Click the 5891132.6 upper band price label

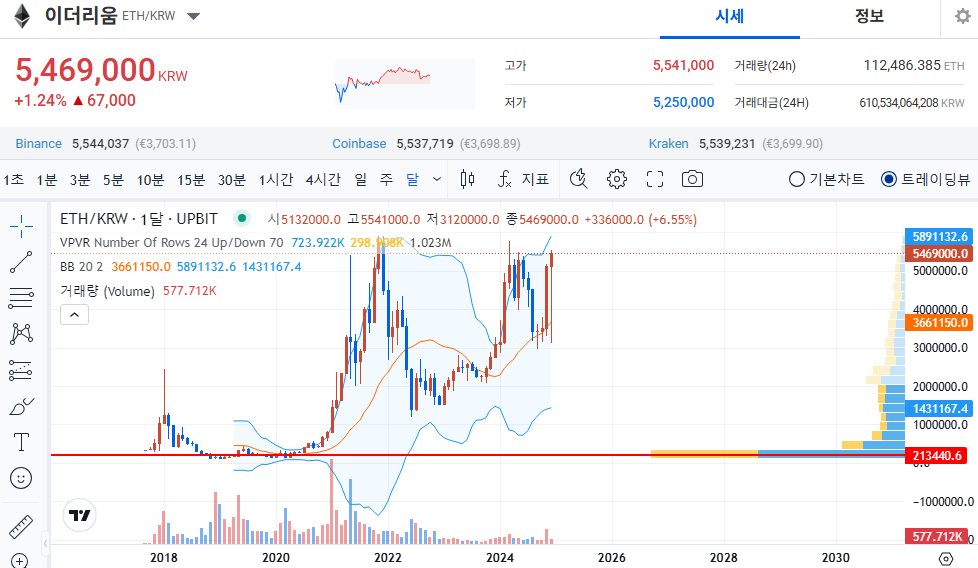[939, 237]
